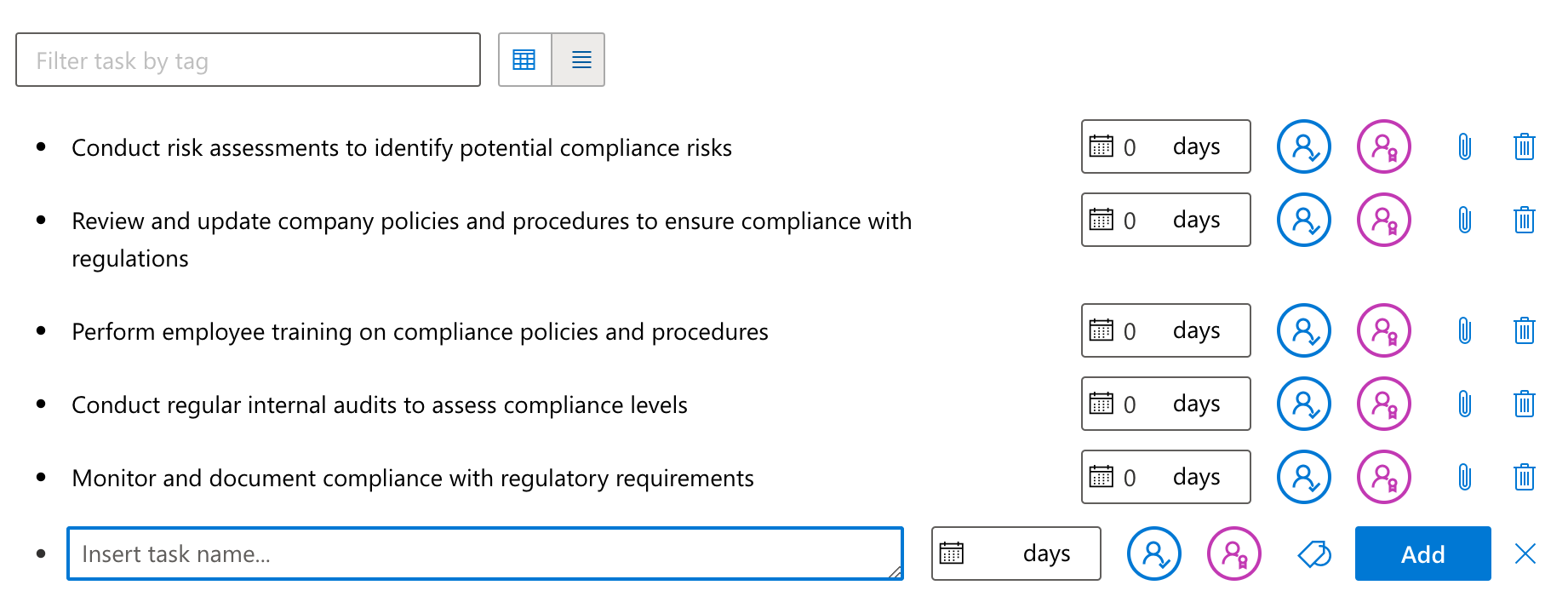Assign person to the new task
Screen dimensions: 1568x608
pyautogui.click(x=1153, y=554)
